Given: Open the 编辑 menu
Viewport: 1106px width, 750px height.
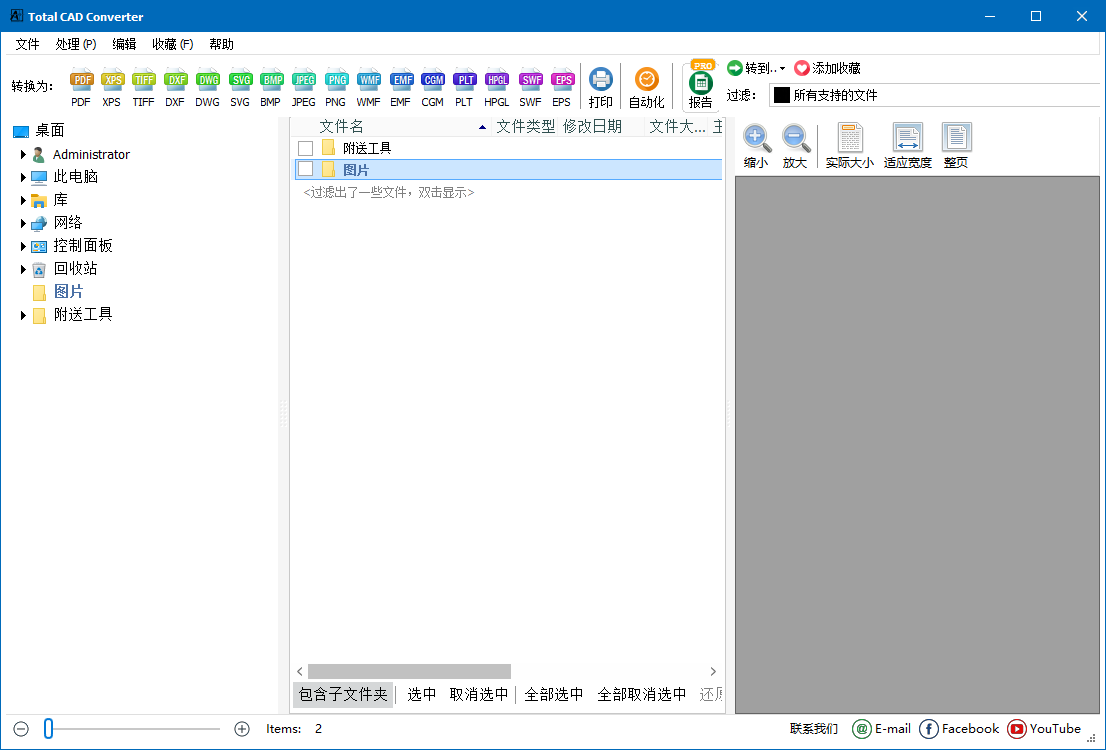Looking at the screenshot, I should [x=124, y=44].
